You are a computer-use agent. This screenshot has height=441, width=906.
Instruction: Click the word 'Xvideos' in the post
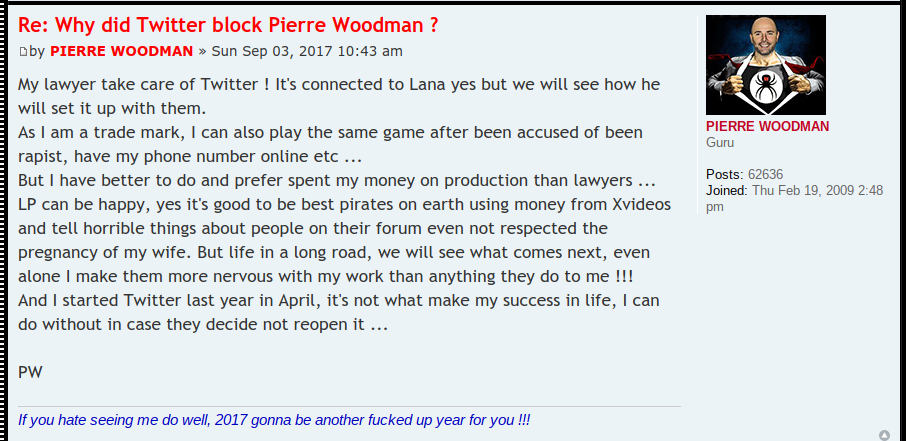640,205
